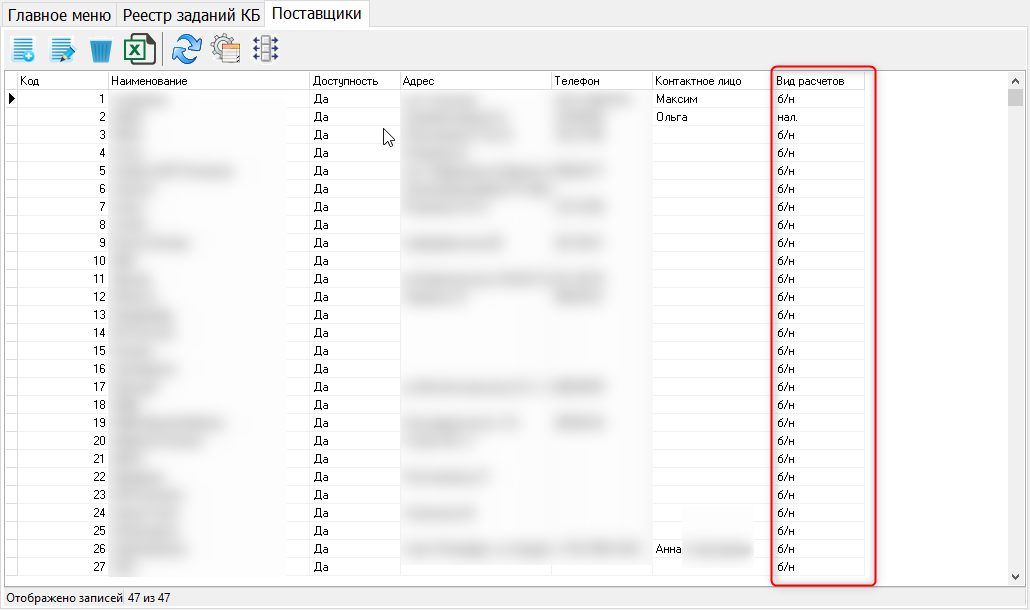The image size is (1030, 610).
Task: Click the add new record icon
Action: click(x=23, y=49)
